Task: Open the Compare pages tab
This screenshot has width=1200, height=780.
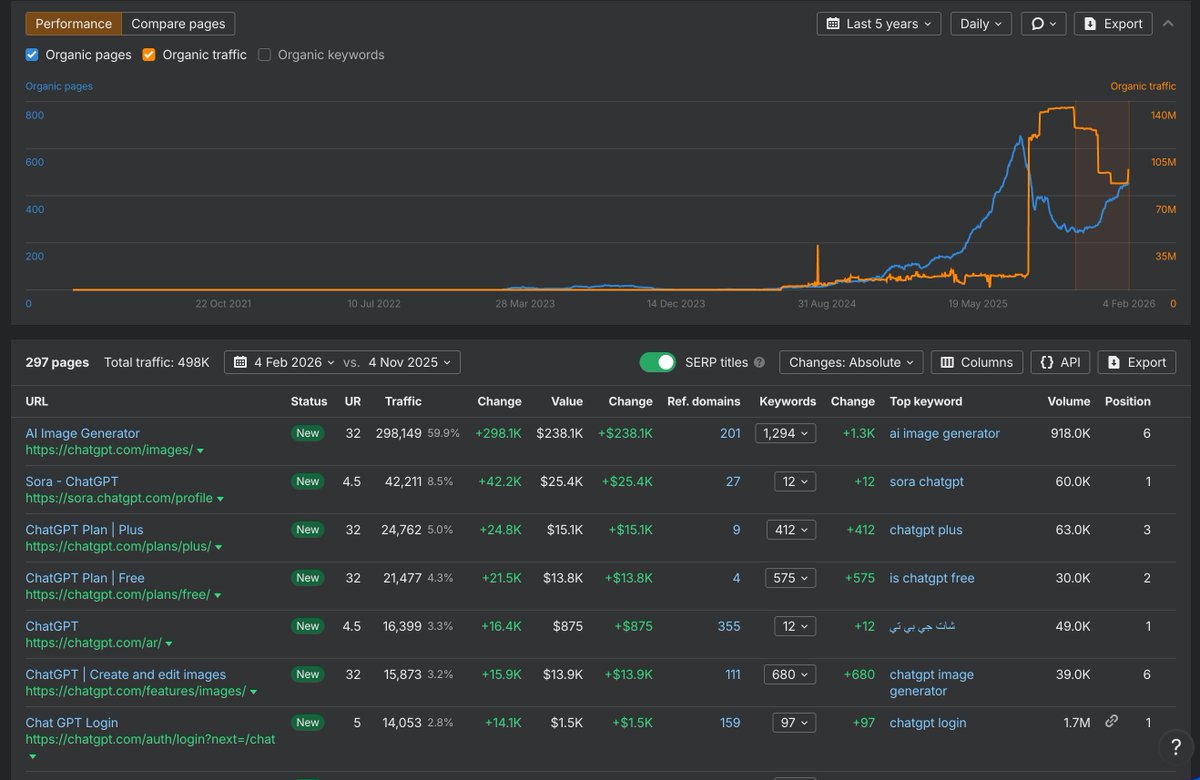Action: 178,23
